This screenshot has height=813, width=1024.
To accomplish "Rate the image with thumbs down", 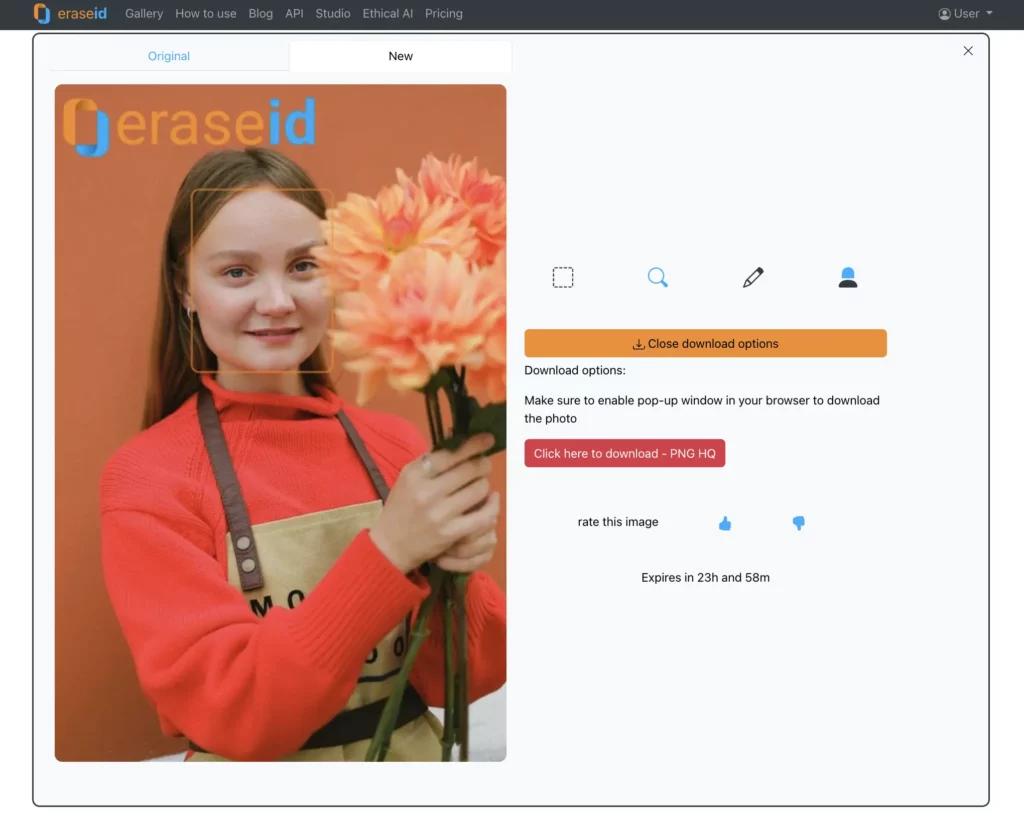I will tap(798, 523).
